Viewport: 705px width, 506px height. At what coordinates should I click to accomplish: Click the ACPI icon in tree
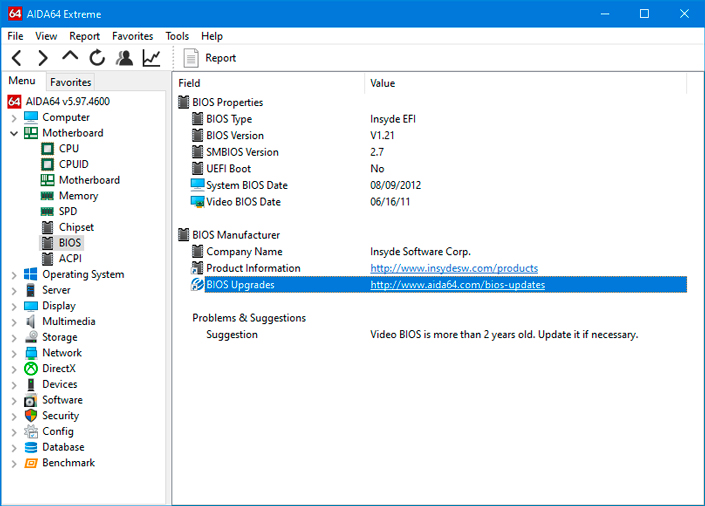[47, 259]
